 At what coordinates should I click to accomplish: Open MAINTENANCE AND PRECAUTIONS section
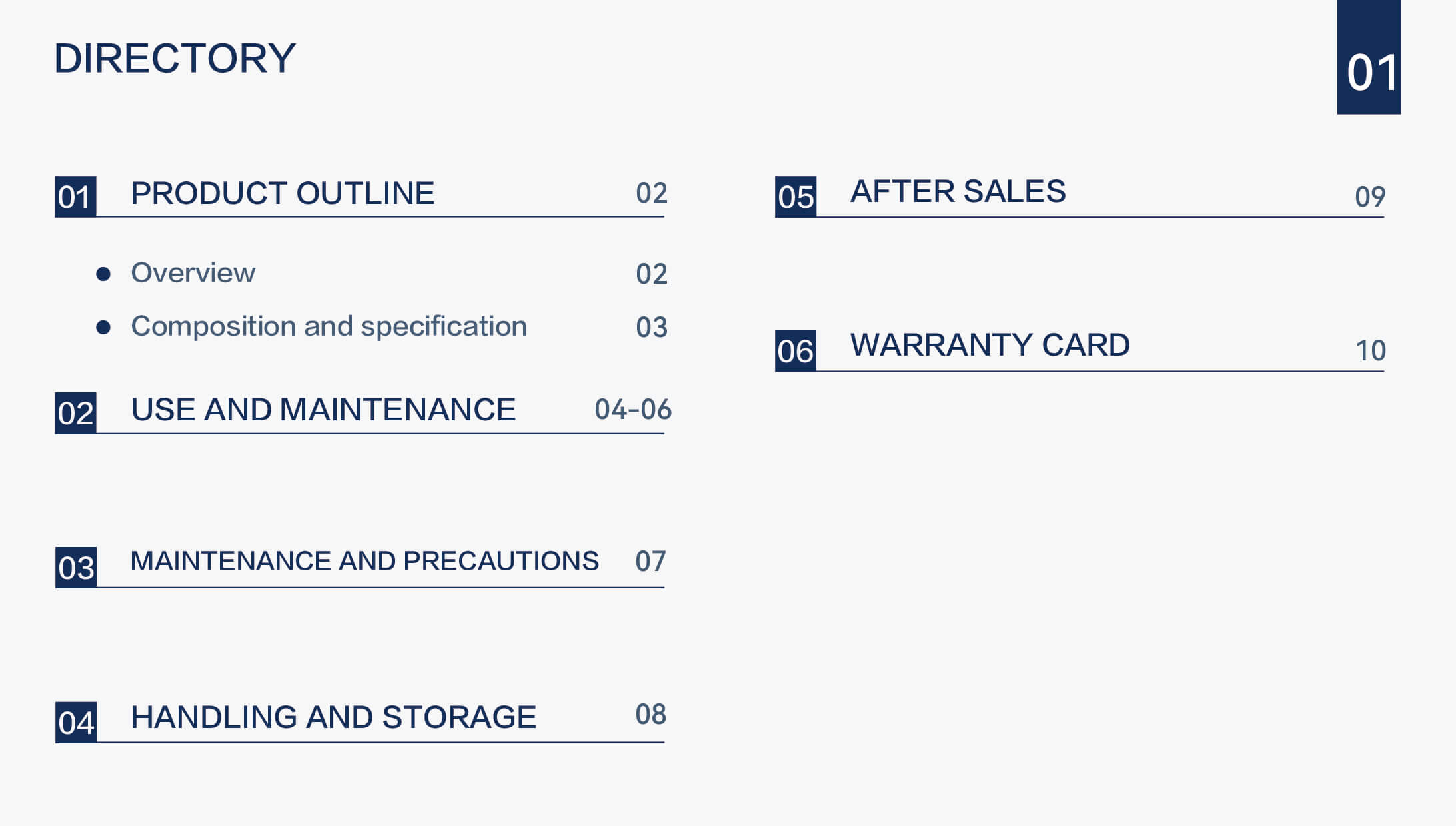364,561
